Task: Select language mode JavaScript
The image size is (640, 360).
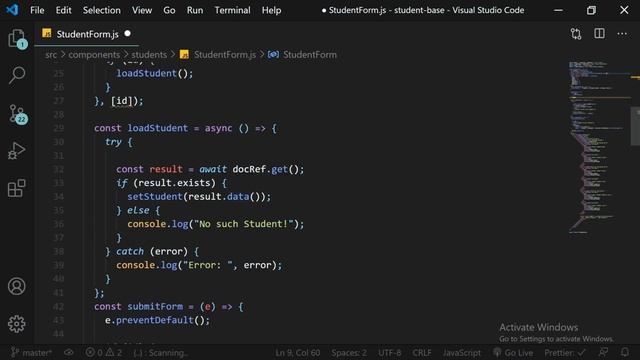Action: coord(462,353)
